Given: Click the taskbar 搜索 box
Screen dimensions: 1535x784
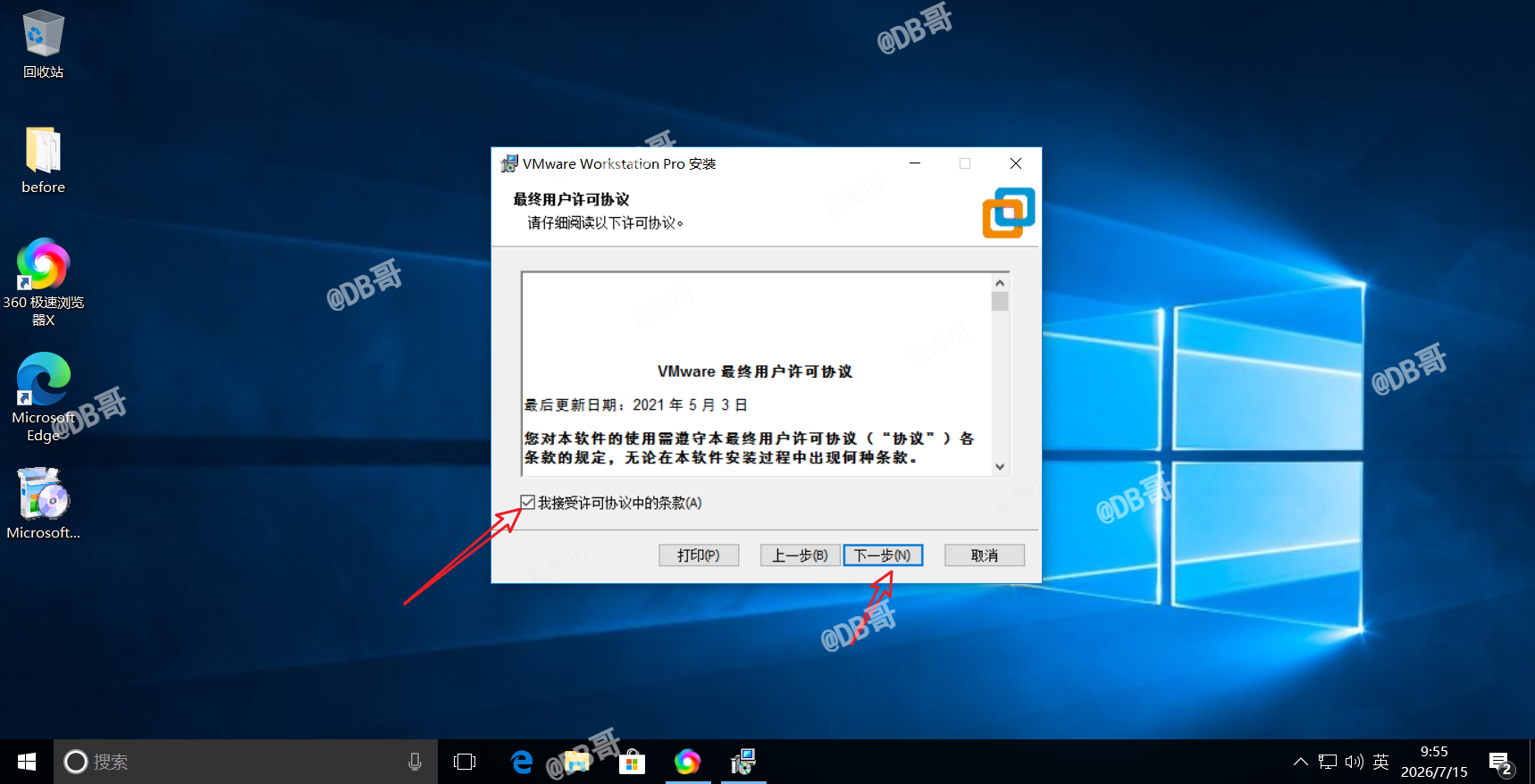Looking at the screenshot, I should pyautogui.click(x=246, y=762).
